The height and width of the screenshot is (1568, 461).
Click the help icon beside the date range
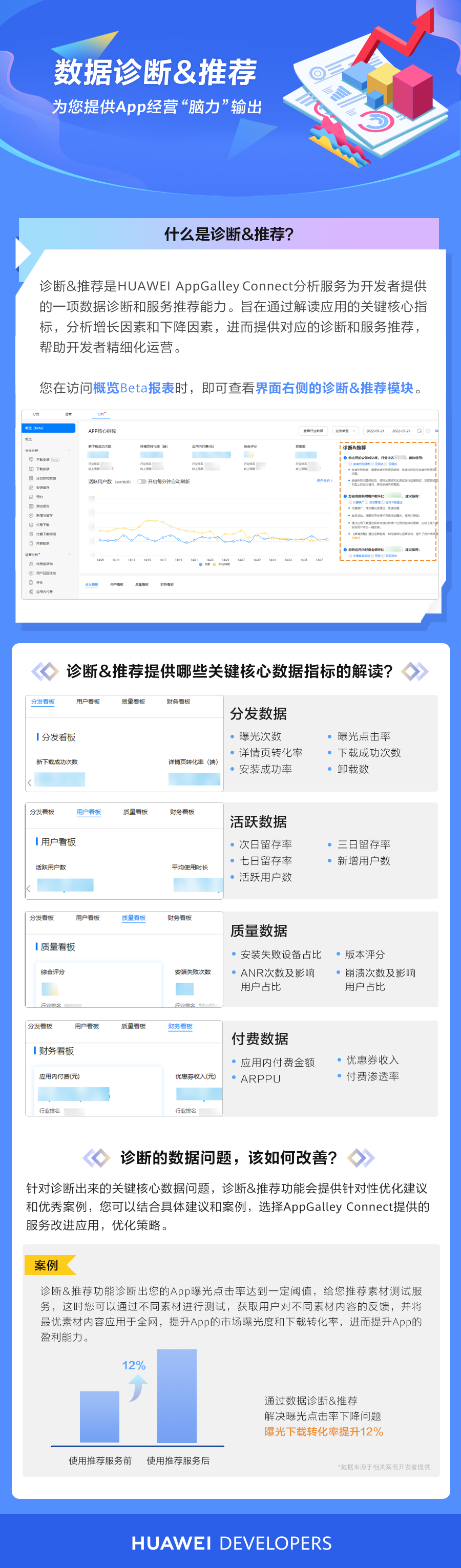428,431
